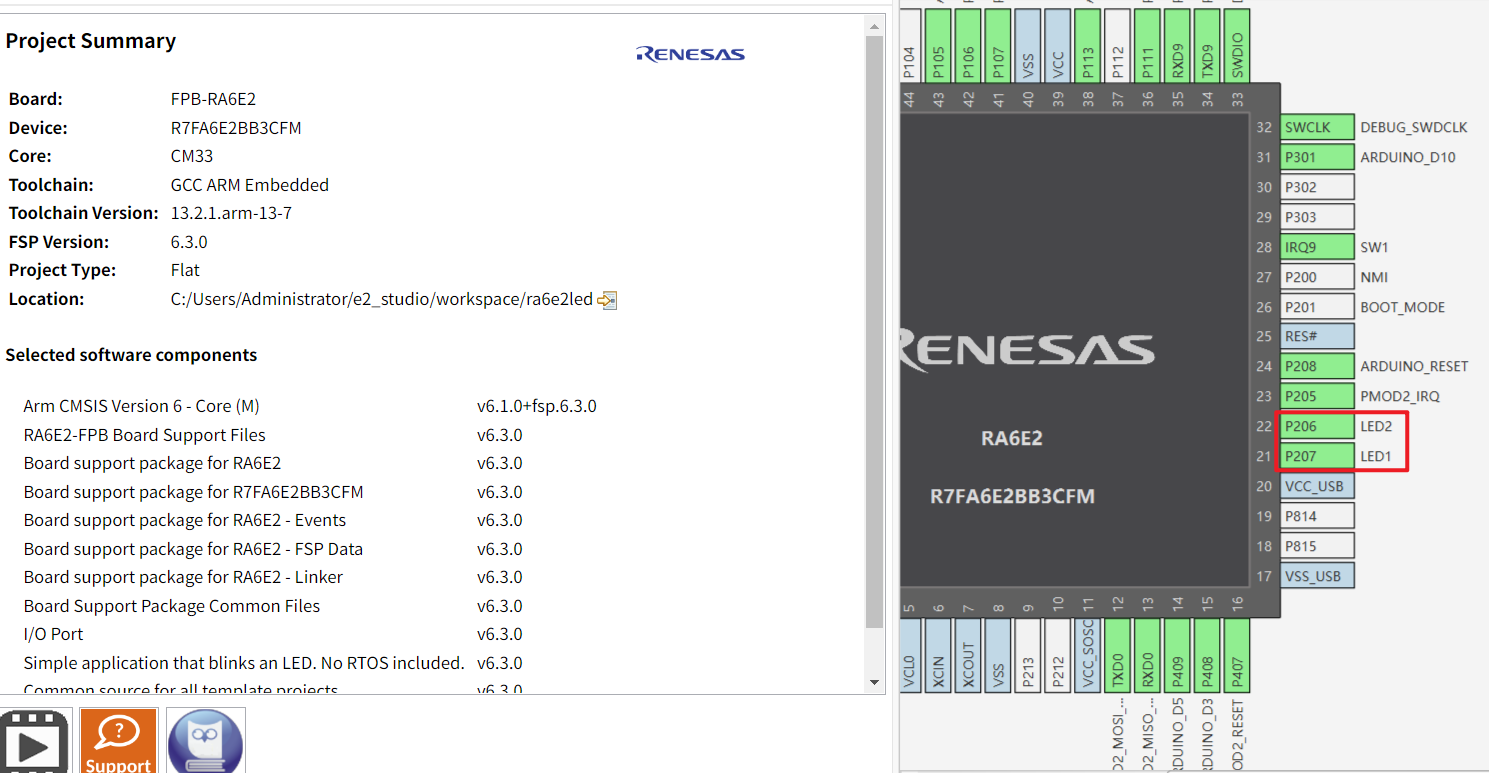
Task: Click the summary scrollbar down arrow
Action: [875, 682]
